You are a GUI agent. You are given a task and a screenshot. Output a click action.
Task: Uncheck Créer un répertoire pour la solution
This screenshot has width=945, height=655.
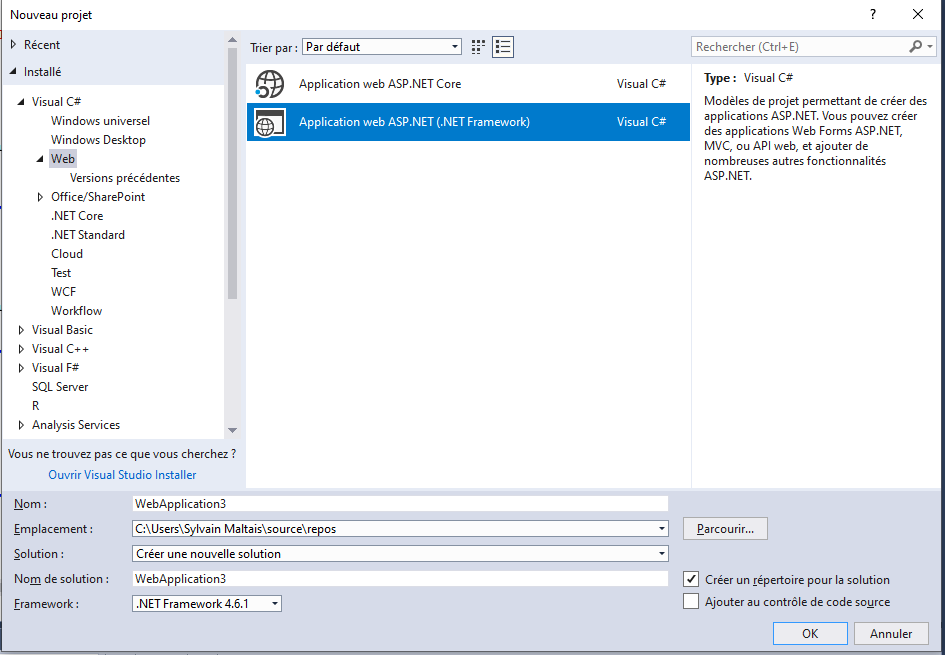click(x=691, y=579)
